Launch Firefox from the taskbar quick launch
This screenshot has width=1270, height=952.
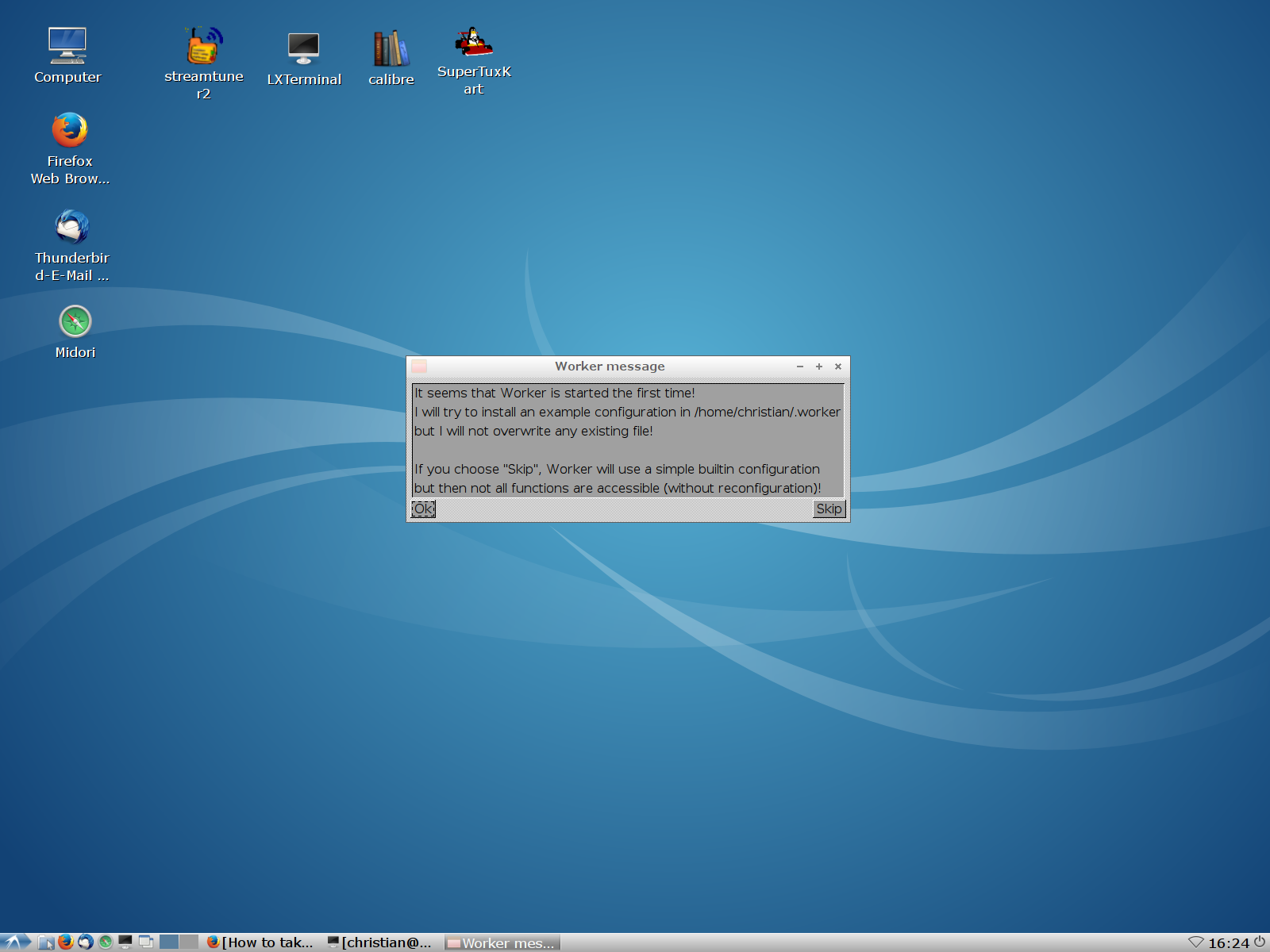[66, 942]
